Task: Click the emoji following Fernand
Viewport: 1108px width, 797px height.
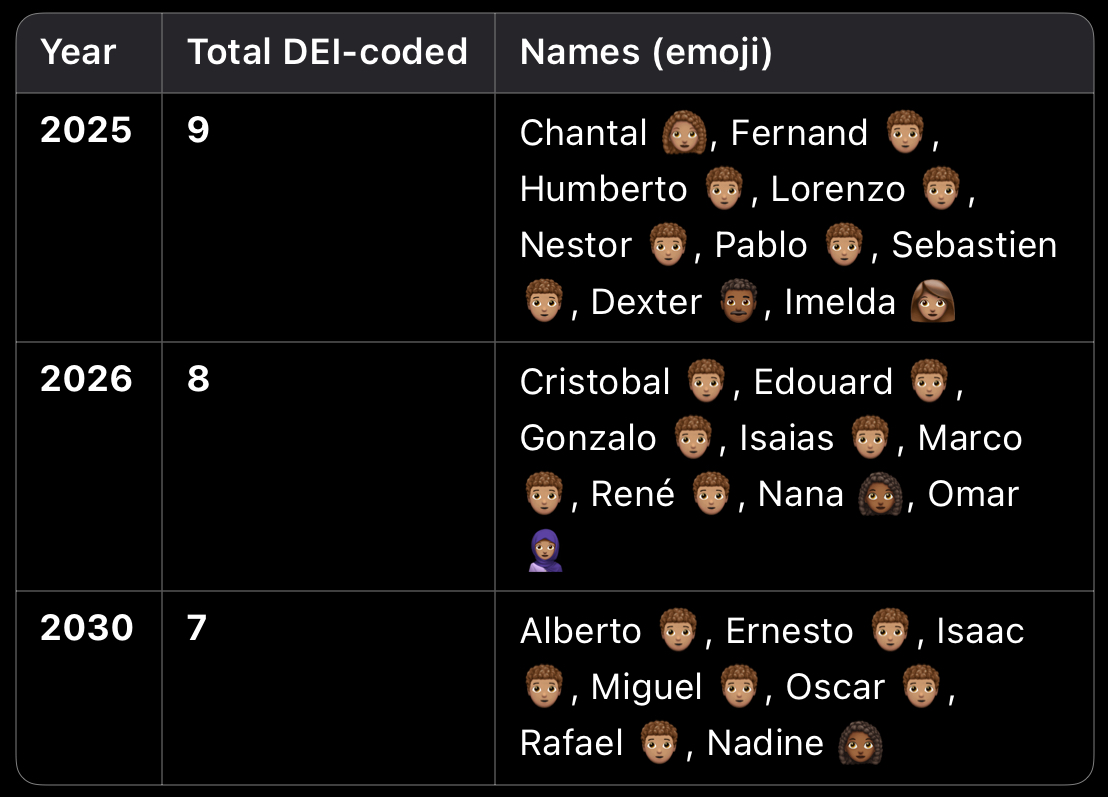Action: (x=907, y=132)
